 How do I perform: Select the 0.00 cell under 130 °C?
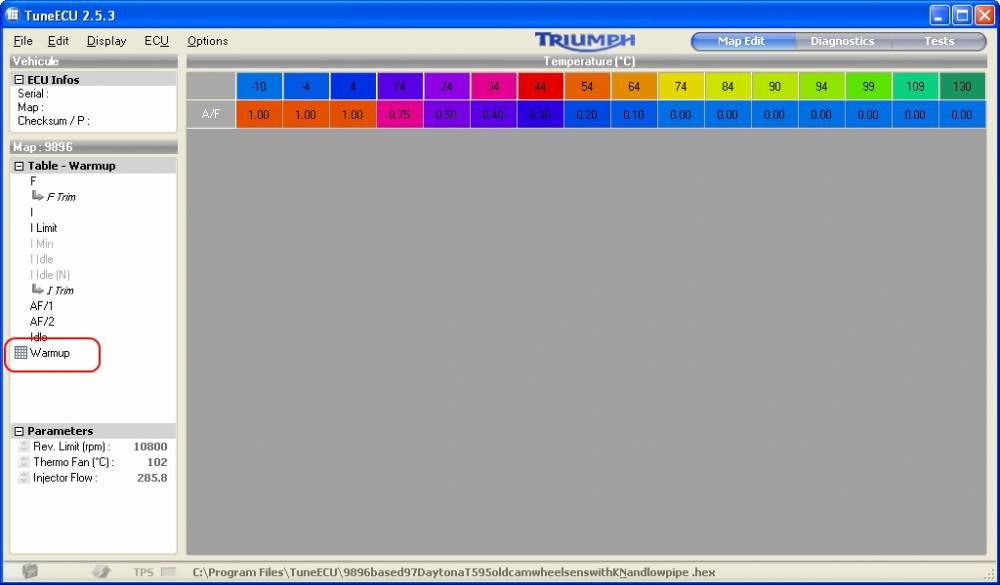click(962, 115)
